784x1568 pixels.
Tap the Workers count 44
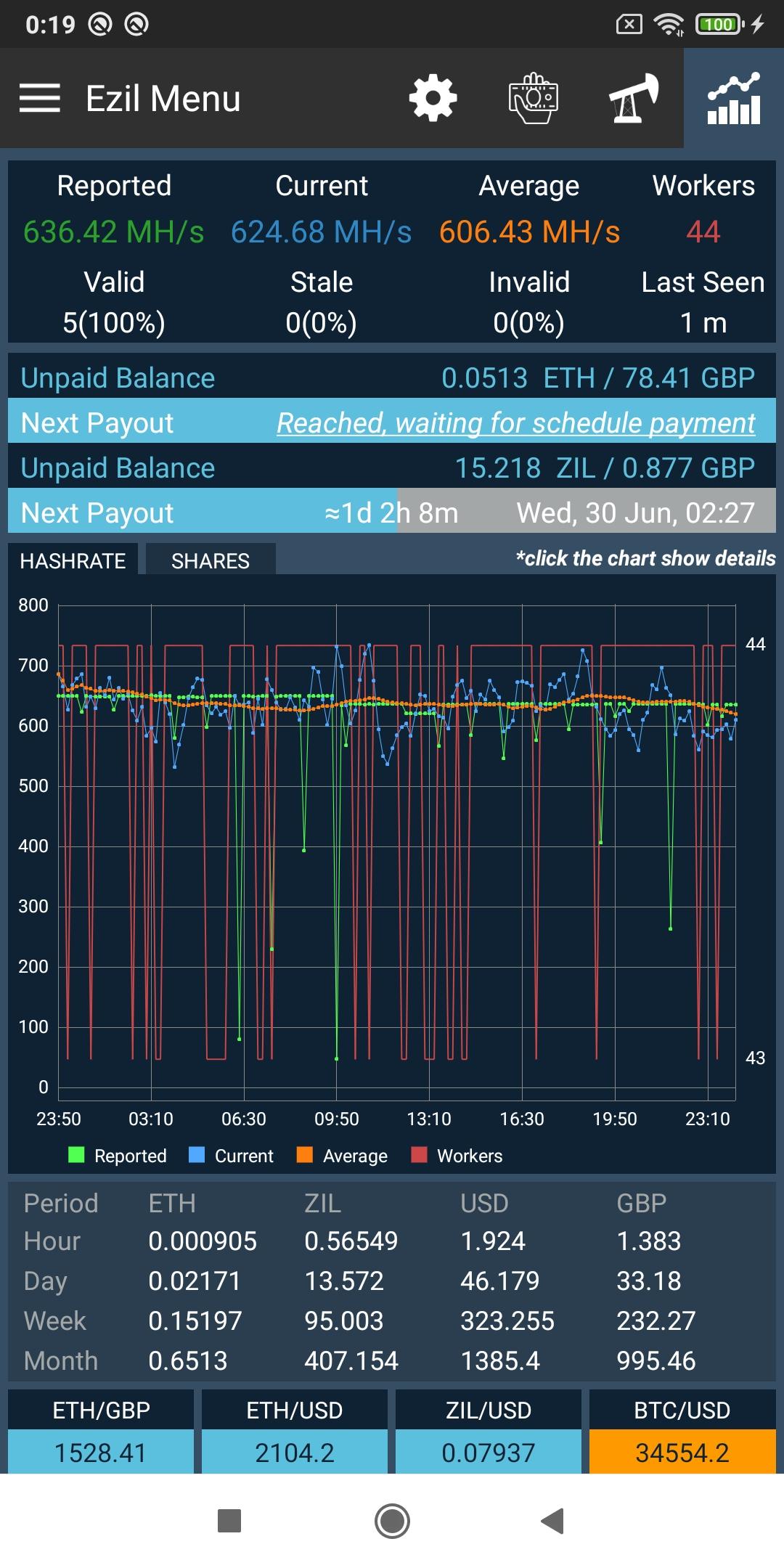point(703,232)
